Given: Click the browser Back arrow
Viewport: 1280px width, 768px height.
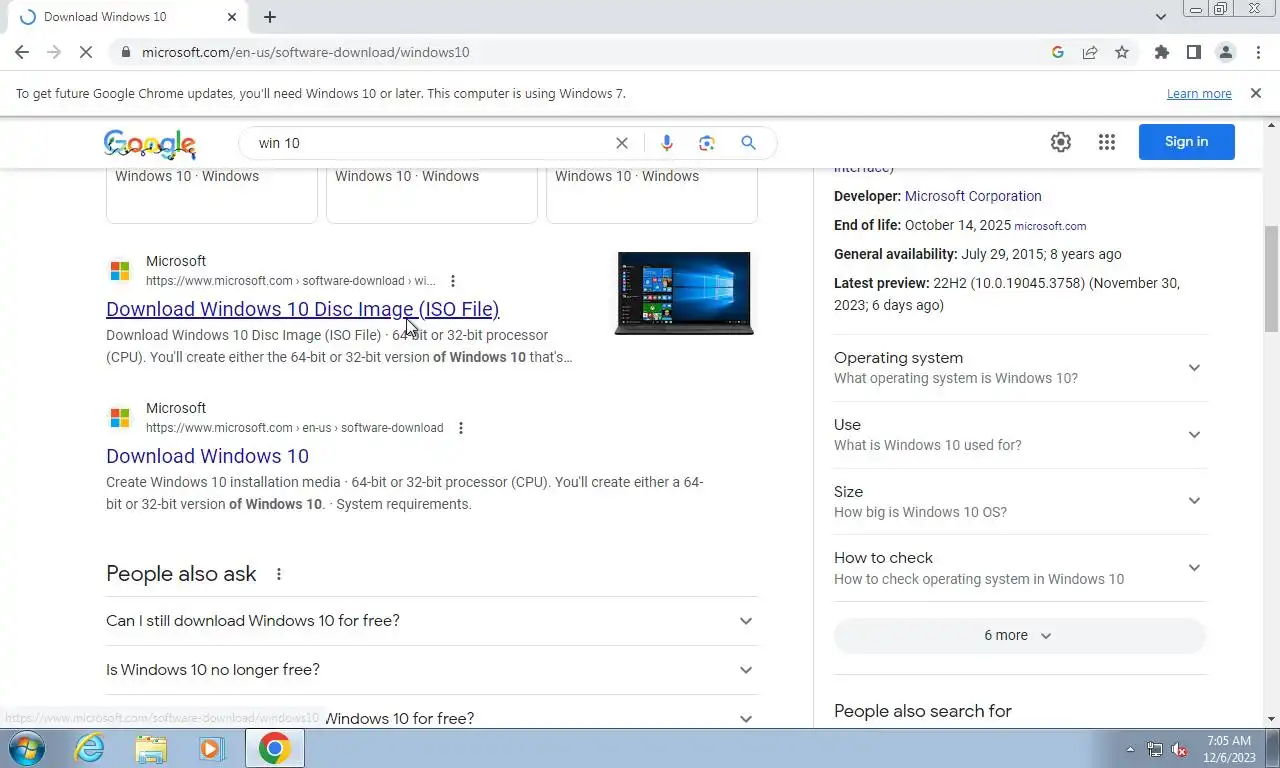Looking at the screenshot, I should 22,52.
